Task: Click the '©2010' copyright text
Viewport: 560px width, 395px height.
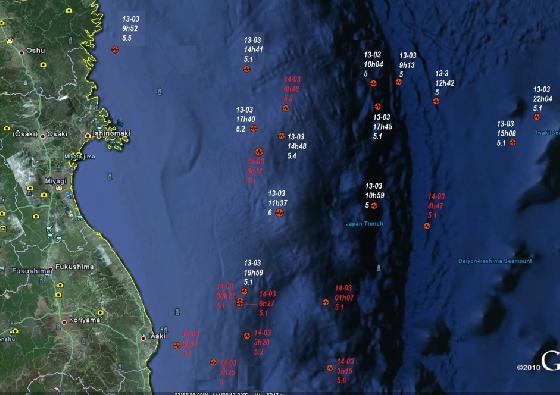Action: [x=529, y=367]
